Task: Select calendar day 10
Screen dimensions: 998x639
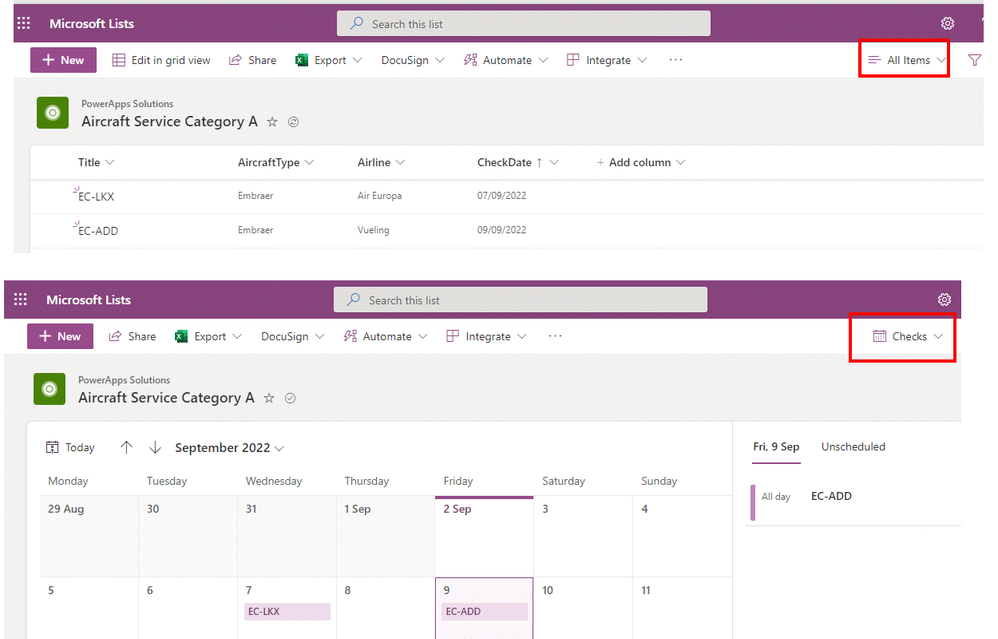Action: pos(583,608)
